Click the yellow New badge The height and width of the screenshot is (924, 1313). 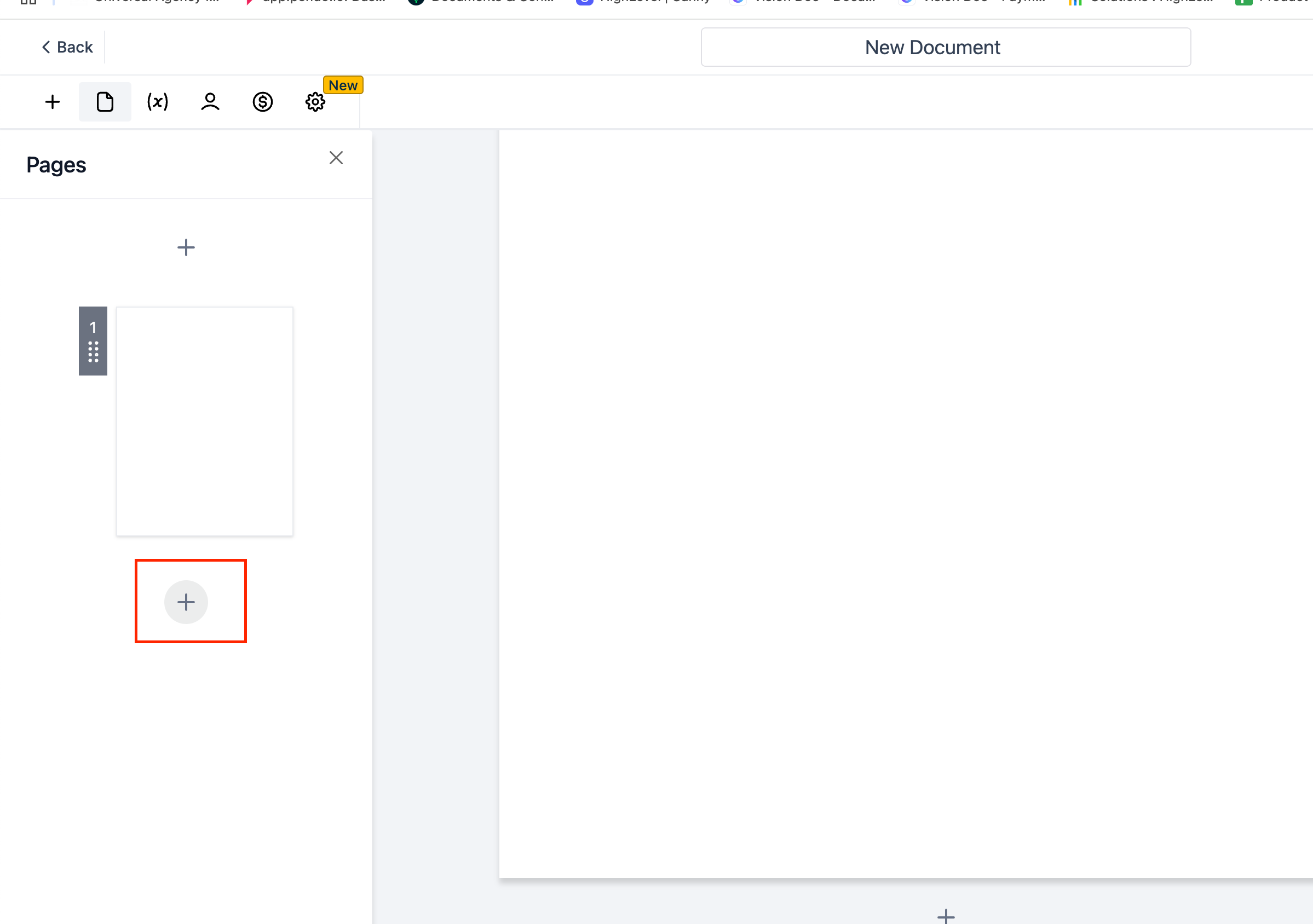343,85
